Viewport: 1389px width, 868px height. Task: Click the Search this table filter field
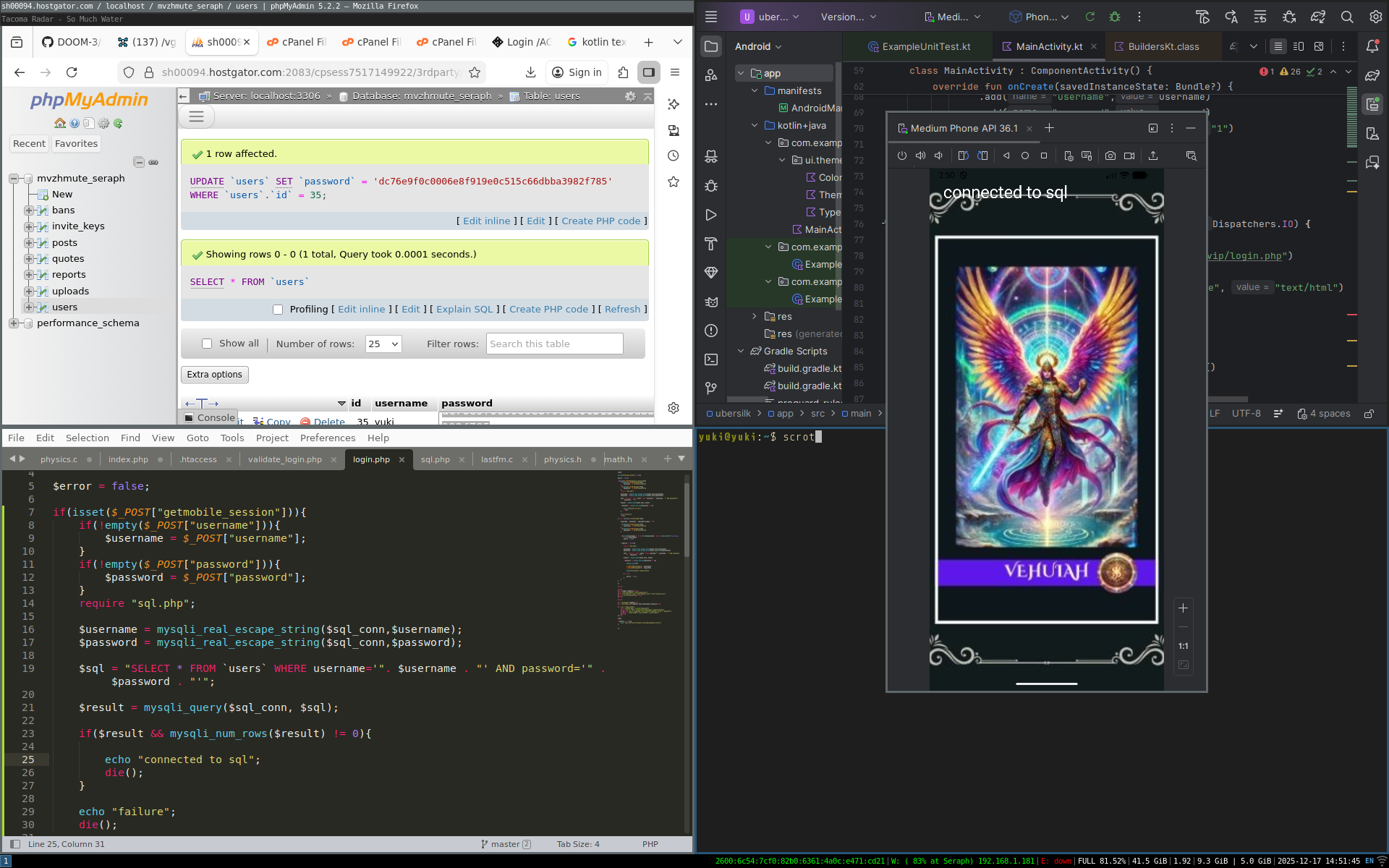[x=554, y=344]
